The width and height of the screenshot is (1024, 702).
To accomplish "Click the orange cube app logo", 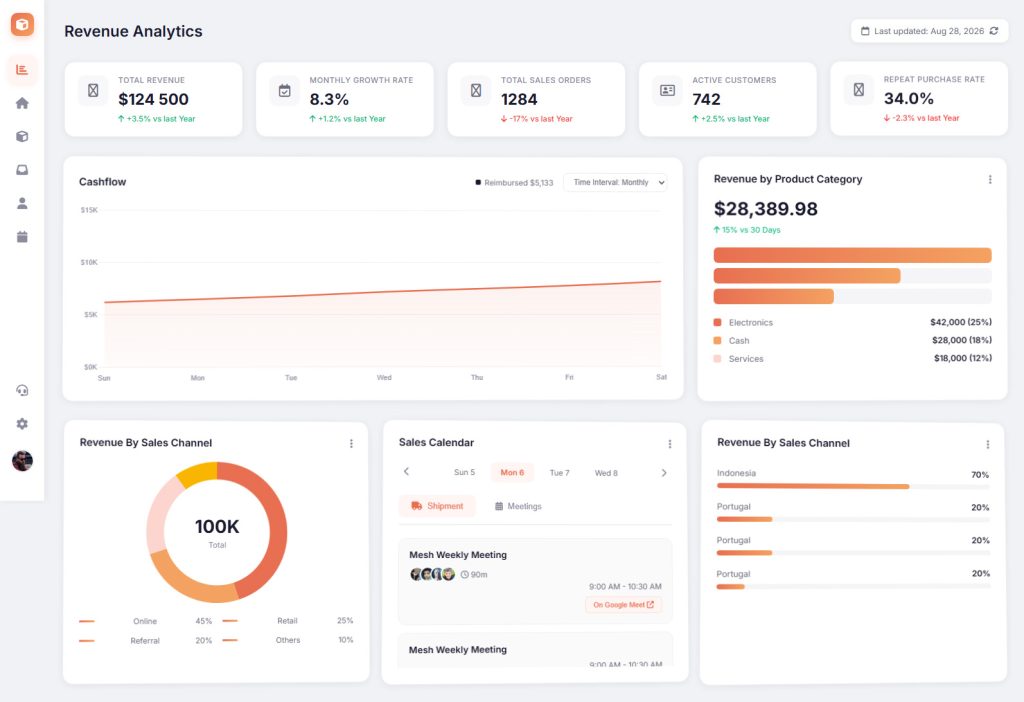I will pyautogui.click(x=22, y=25).
